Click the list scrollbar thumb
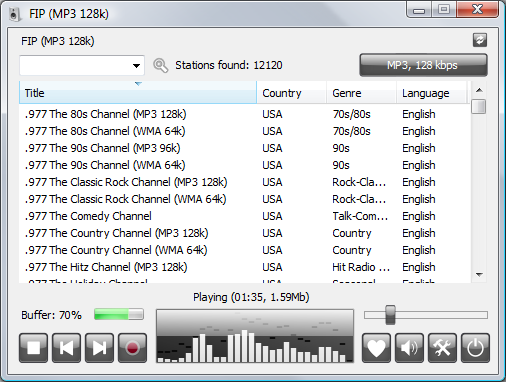 (479, 107)
